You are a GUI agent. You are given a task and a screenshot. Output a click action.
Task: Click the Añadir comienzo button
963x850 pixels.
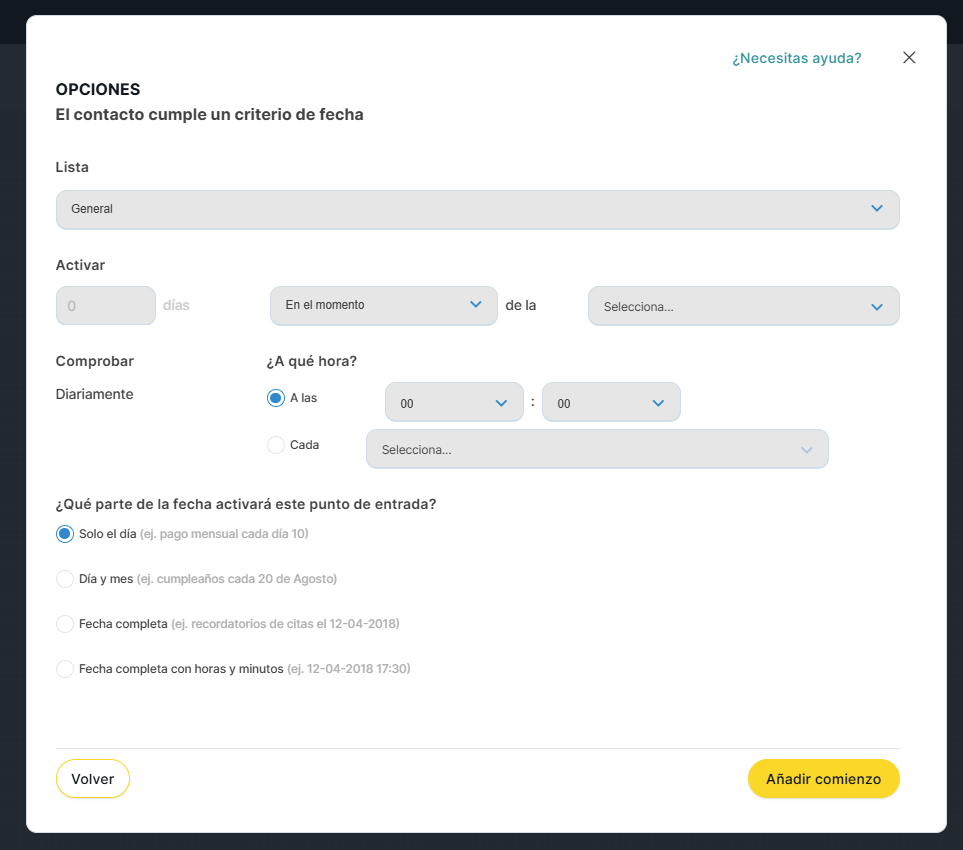[x=823, y=779]
